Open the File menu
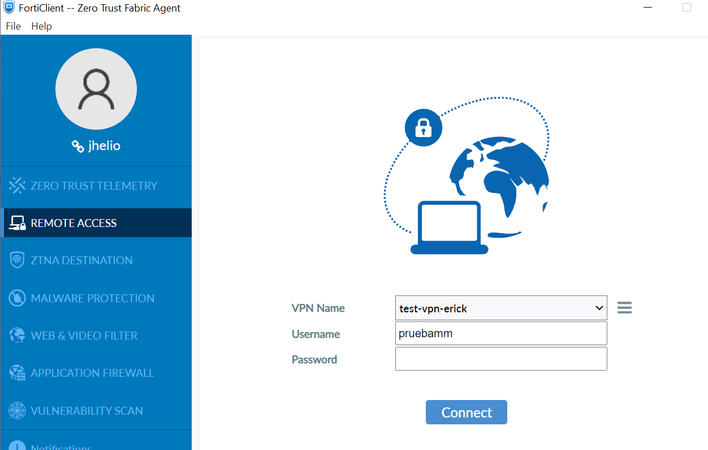 click(13, 26)
